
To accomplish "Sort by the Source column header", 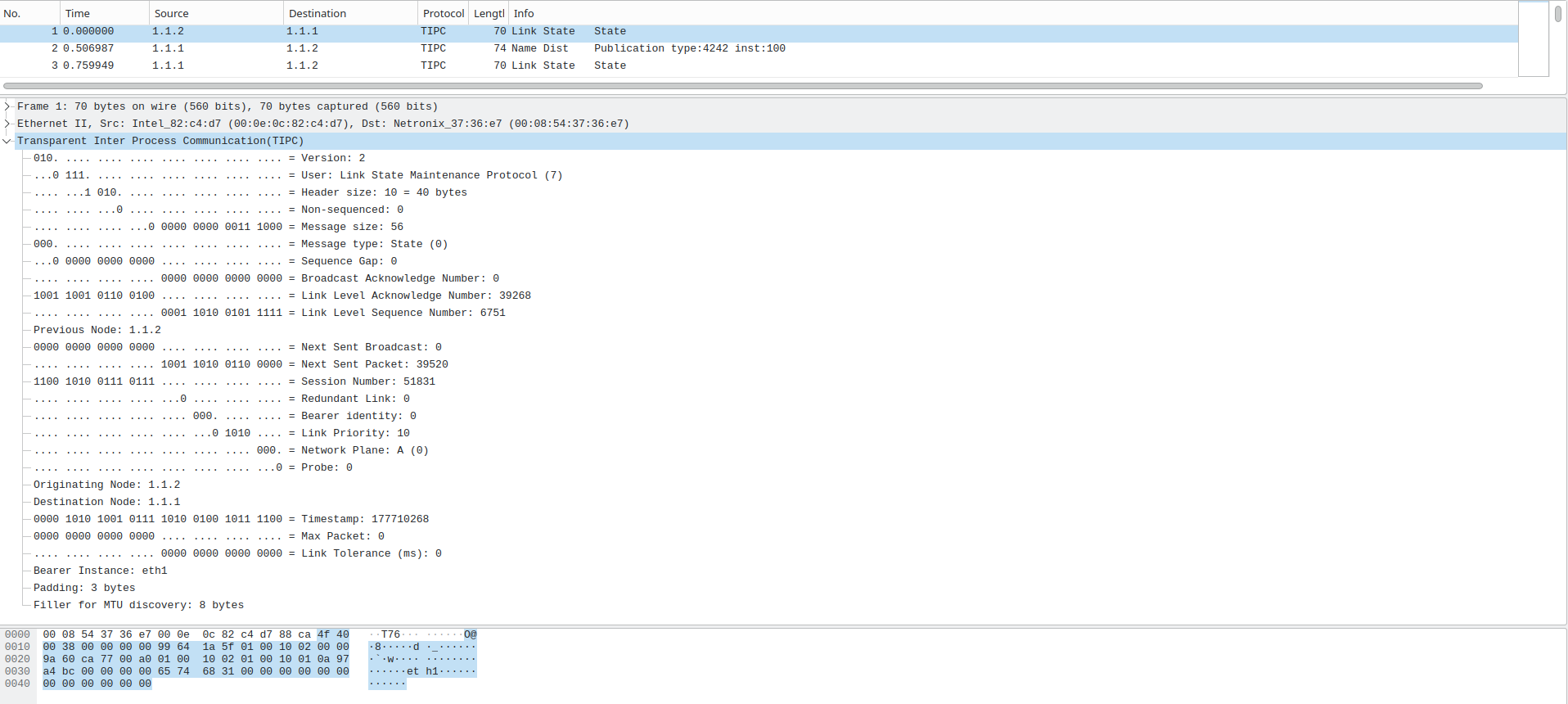I will 216,13.
